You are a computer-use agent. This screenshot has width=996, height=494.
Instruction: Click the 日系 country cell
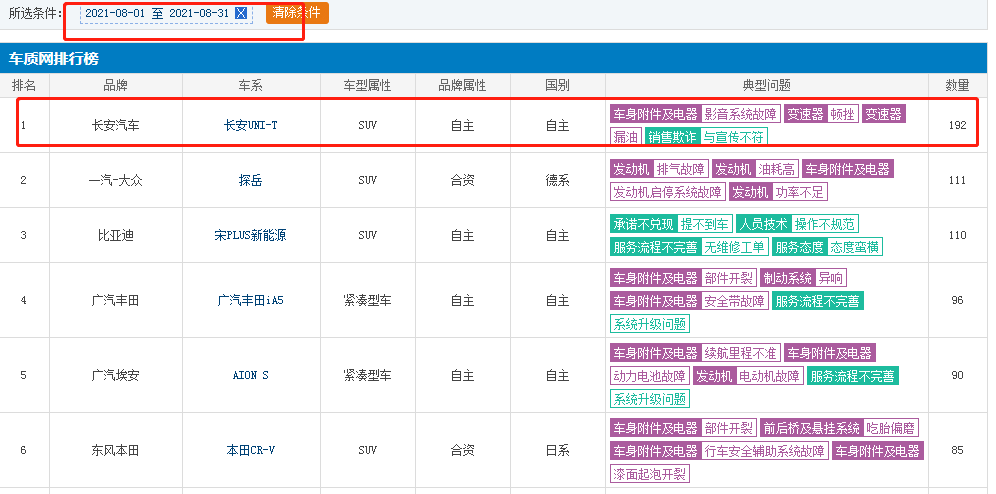[557, 450]
